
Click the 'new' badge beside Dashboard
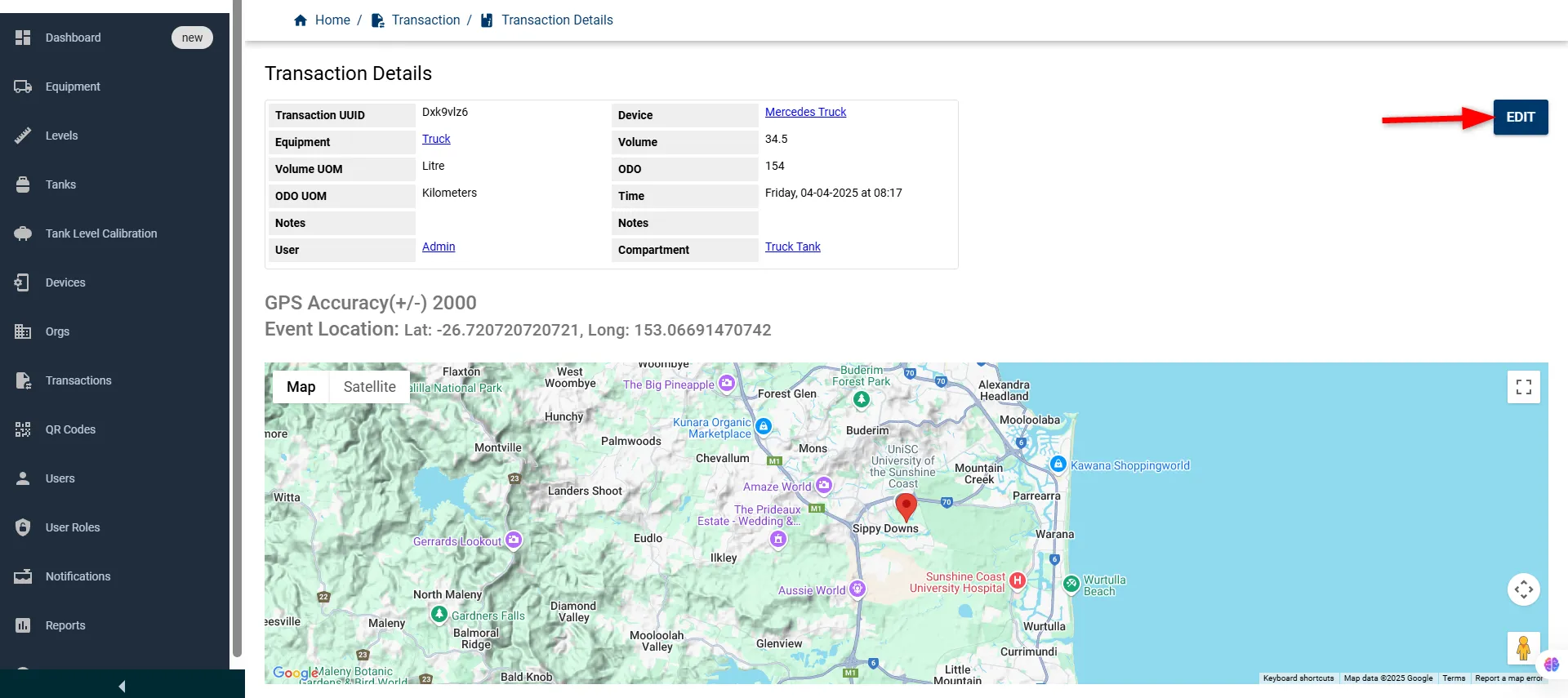(192, 38)
